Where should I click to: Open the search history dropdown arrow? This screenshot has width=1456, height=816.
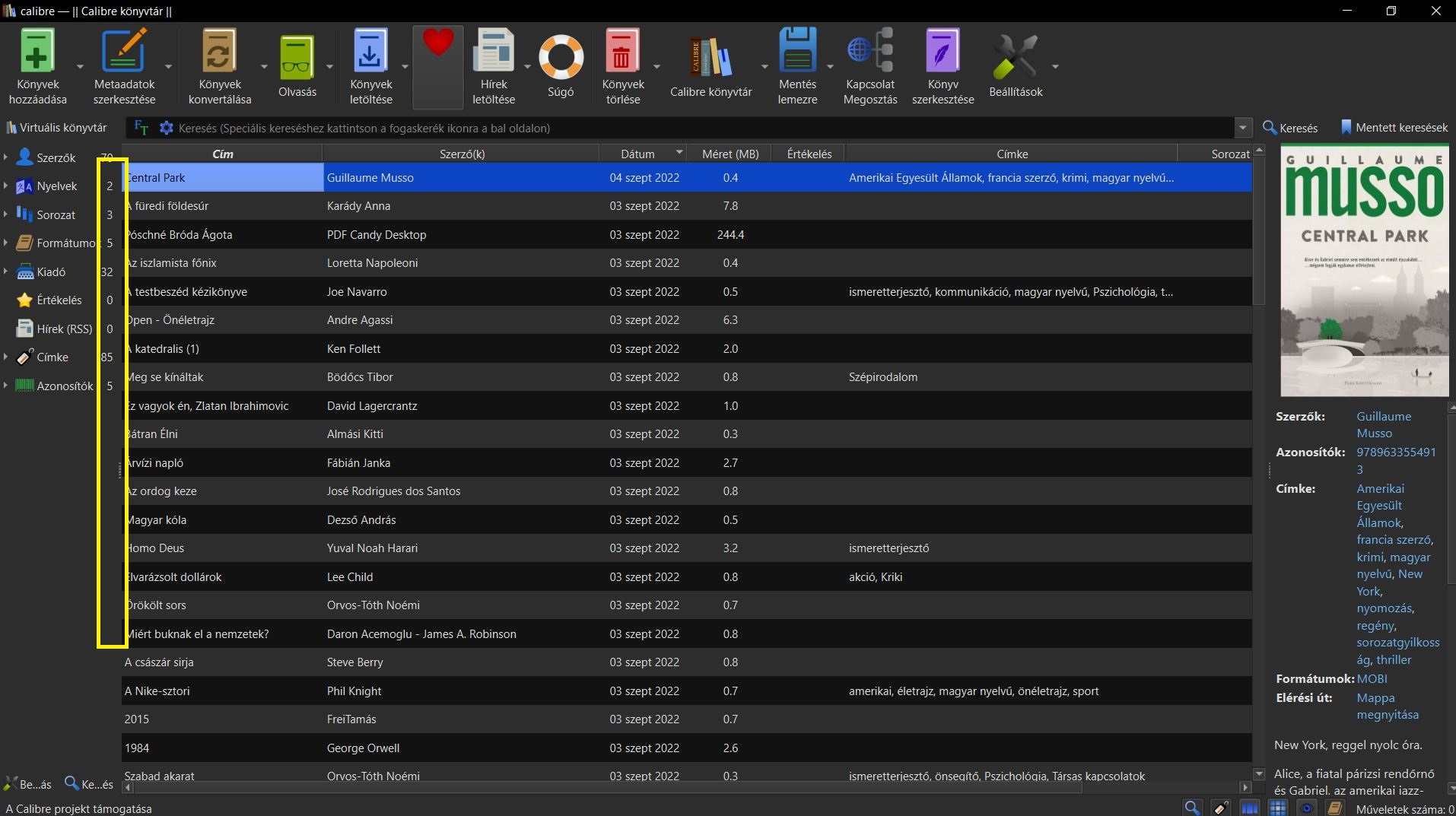point(1242,128)
